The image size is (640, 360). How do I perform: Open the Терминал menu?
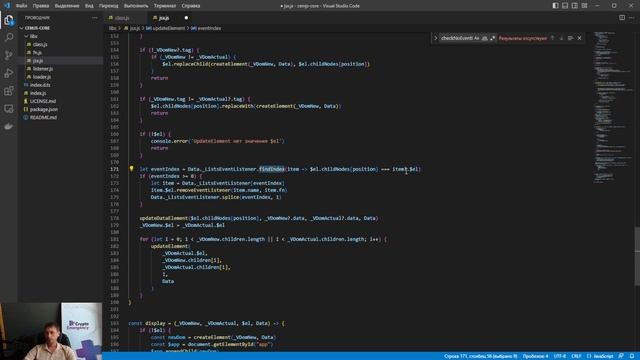[x=165, y=6]
